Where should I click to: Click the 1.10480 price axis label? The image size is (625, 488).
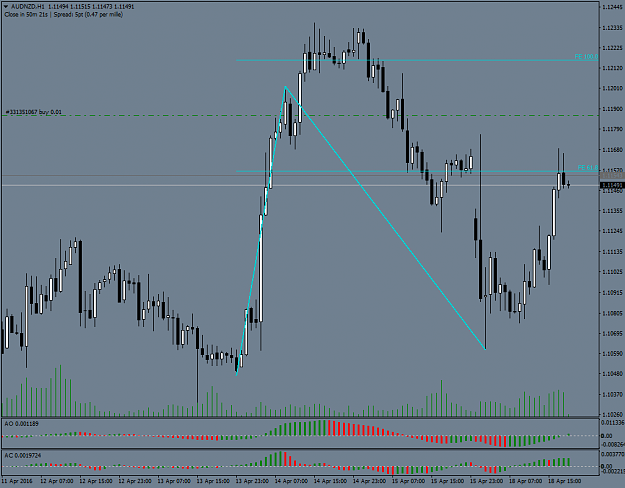tap(613, 374)
